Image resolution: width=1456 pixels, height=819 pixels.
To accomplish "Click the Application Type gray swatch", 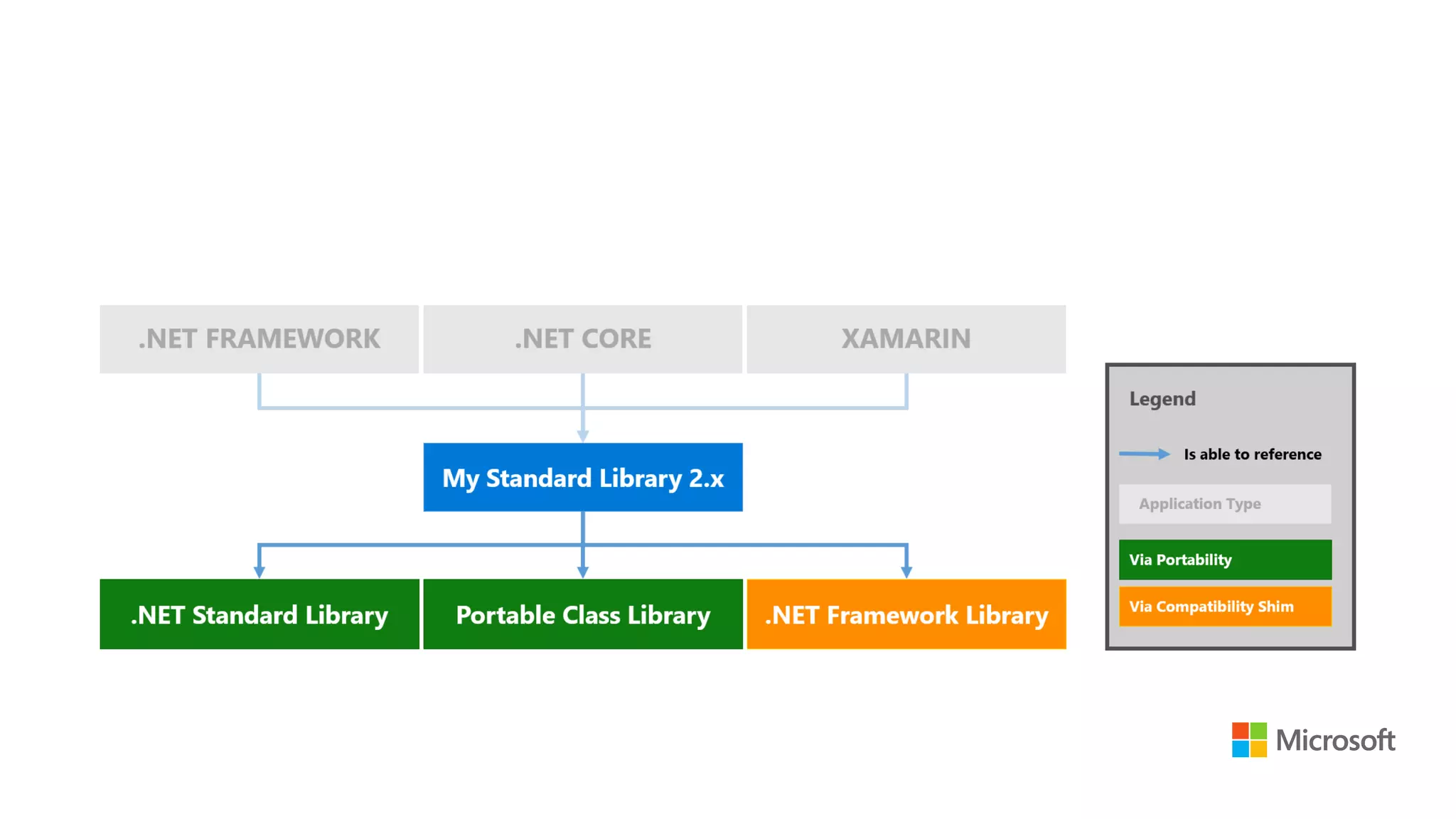I will 1225,504.
